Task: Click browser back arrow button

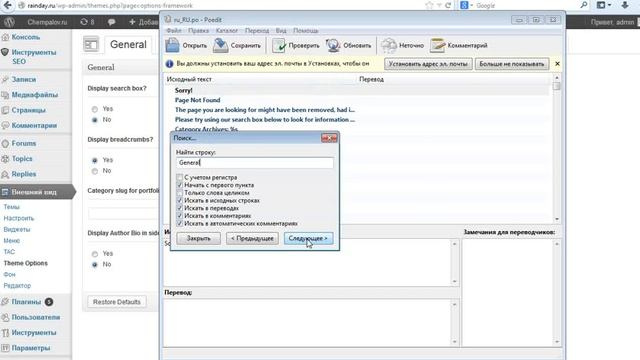Action: pos(7,5)
